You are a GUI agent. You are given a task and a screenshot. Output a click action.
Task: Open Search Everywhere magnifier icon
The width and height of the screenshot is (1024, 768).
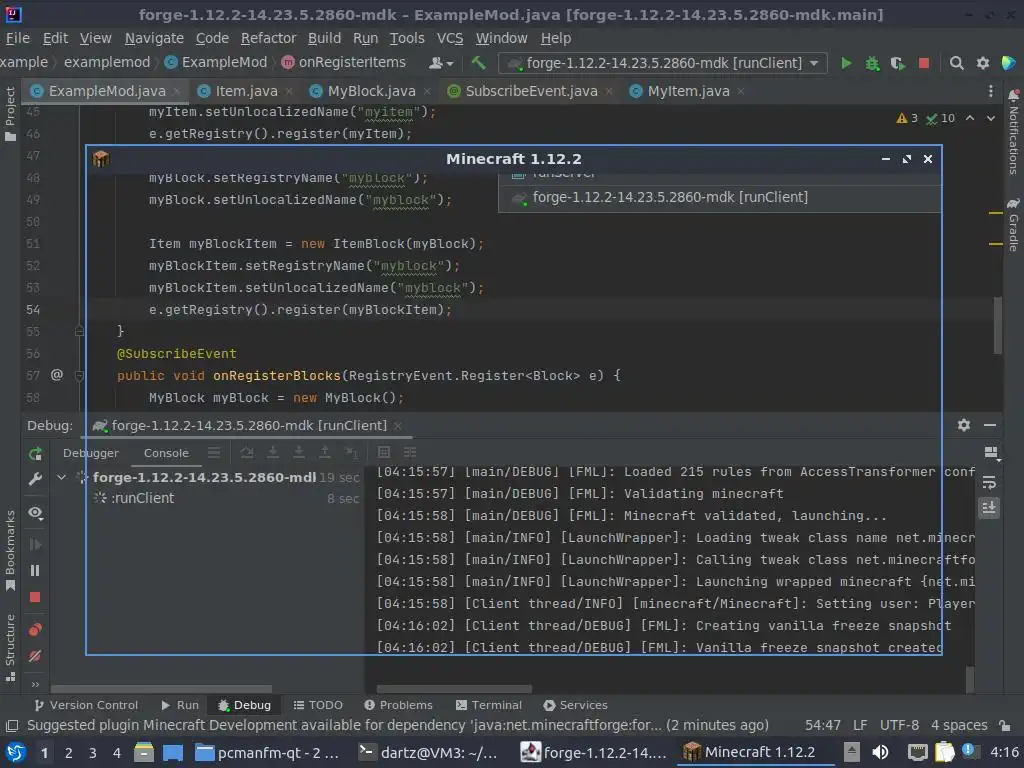956,63
